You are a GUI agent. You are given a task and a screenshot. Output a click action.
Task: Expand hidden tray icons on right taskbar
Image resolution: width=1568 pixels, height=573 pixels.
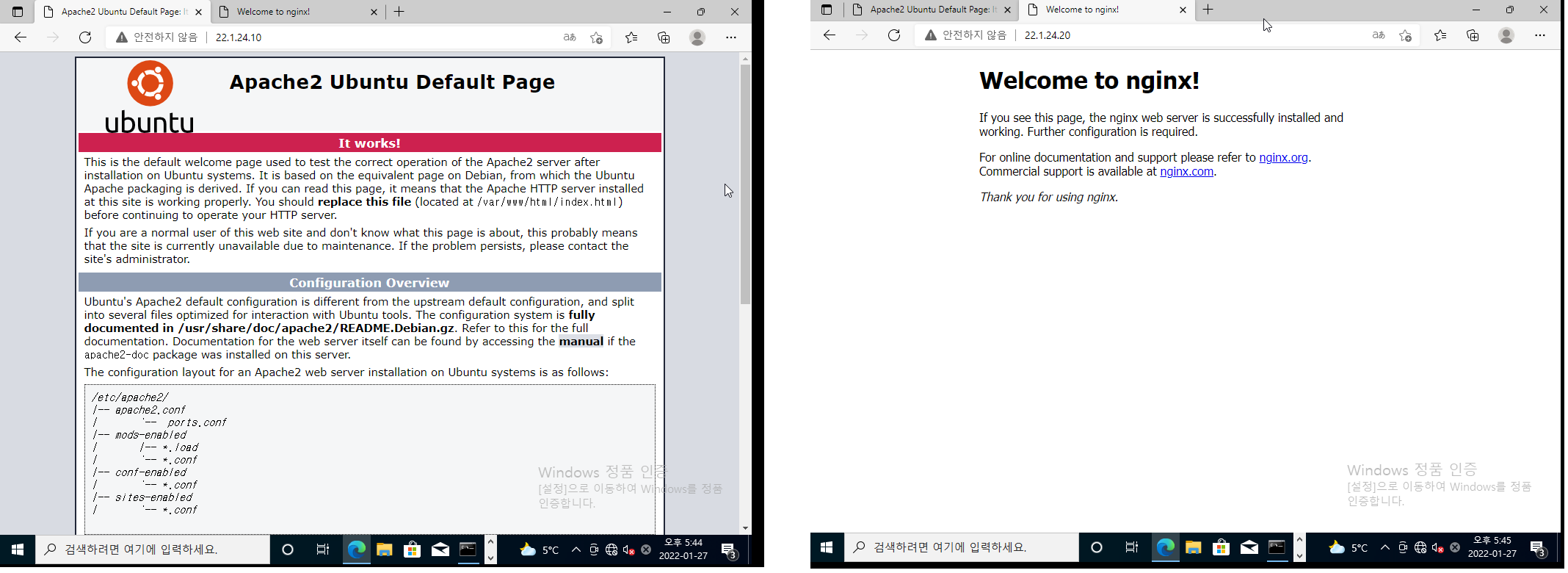pyautogui.click(x=1385, y=547)
